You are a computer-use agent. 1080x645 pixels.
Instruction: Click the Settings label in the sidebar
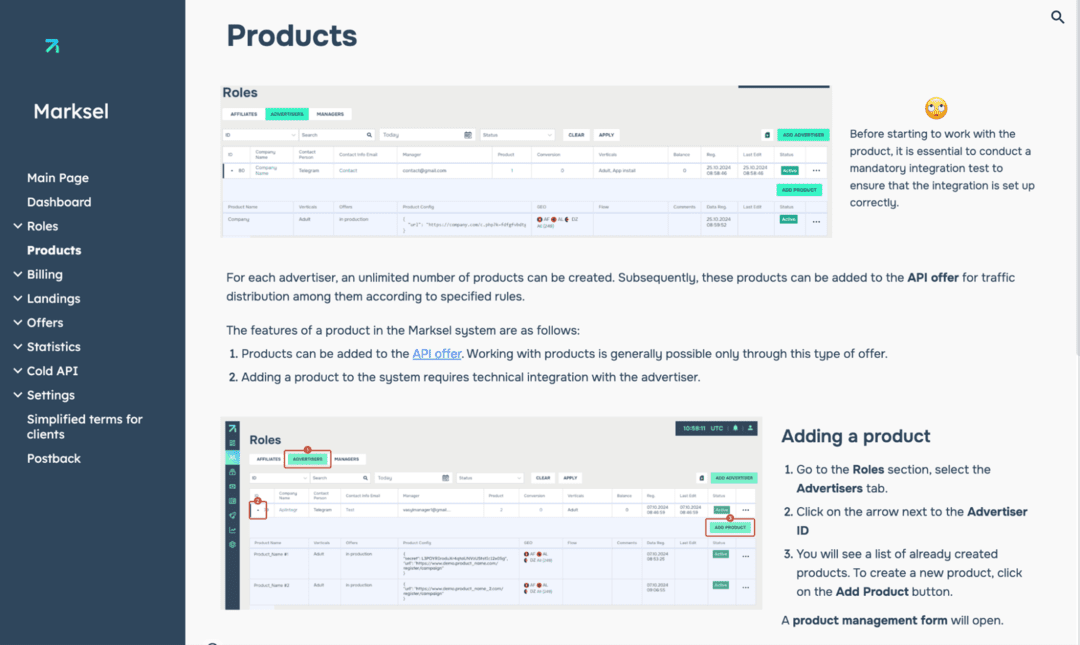(x=51, y=395)
